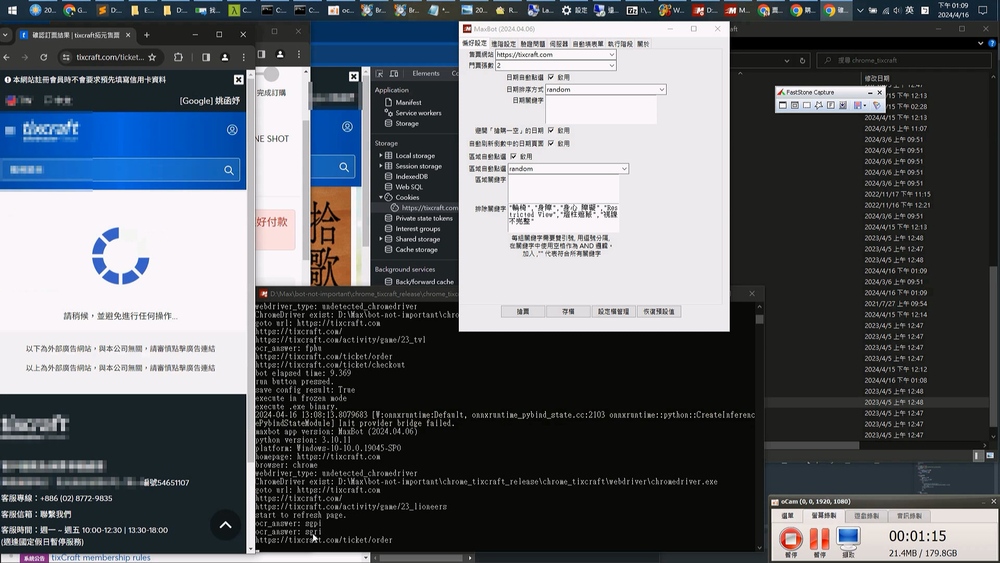Image resolution: width=1000 pixels, height=563 pixels.
Task: Open the Elements tab in DevTools
Action: 426,73
